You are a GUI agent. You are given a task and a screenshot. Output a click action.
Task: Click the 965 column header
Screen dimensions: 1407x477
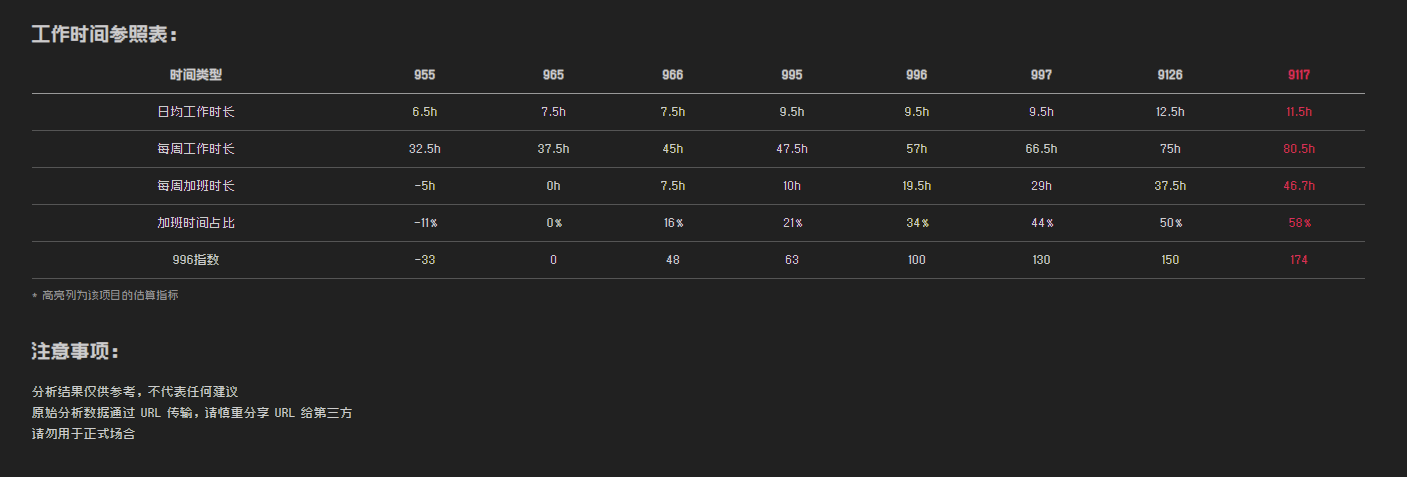pos(553,75)
